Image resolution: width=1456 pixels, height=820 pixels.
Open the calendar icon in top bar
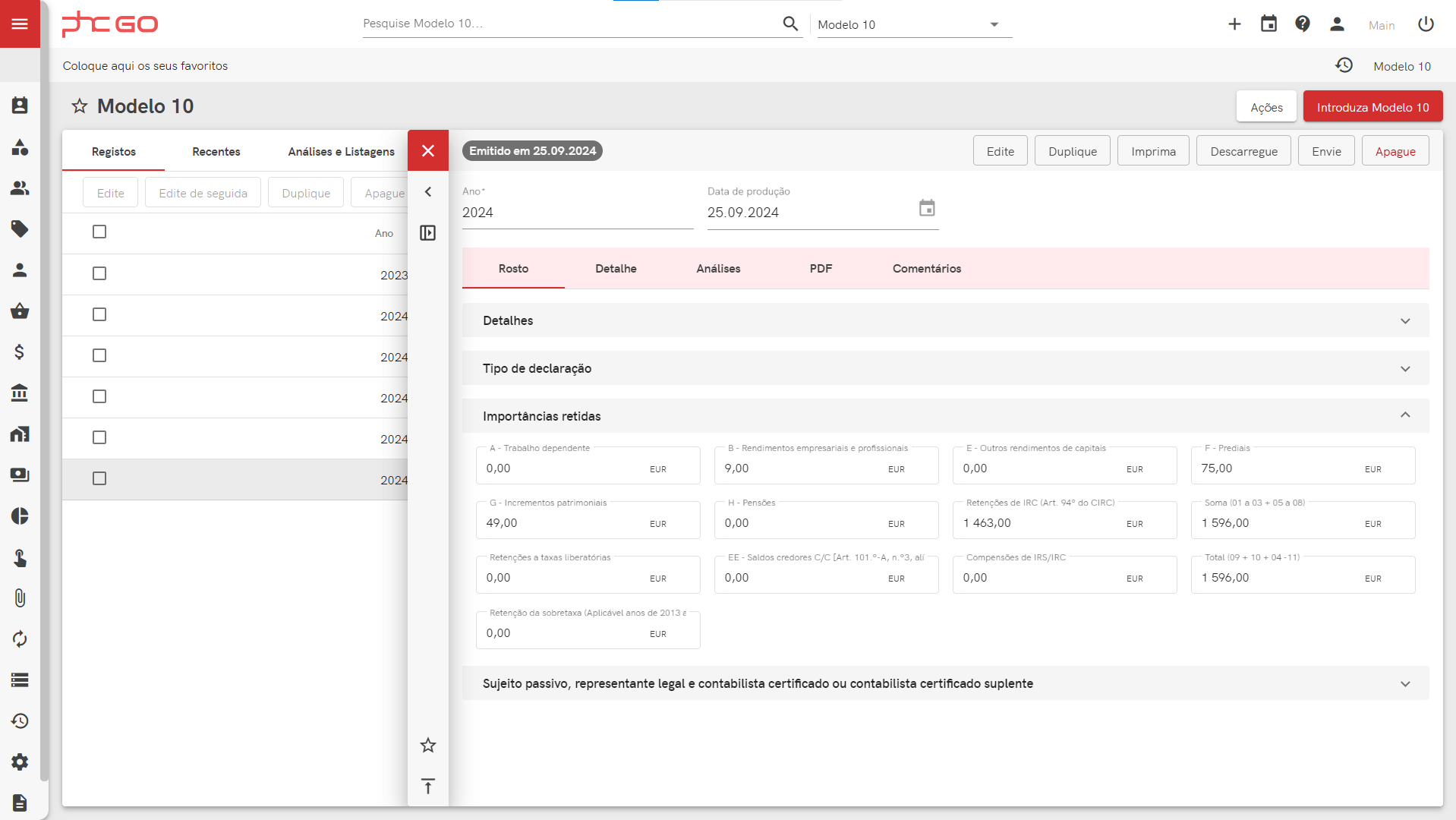coord(1268,24)
